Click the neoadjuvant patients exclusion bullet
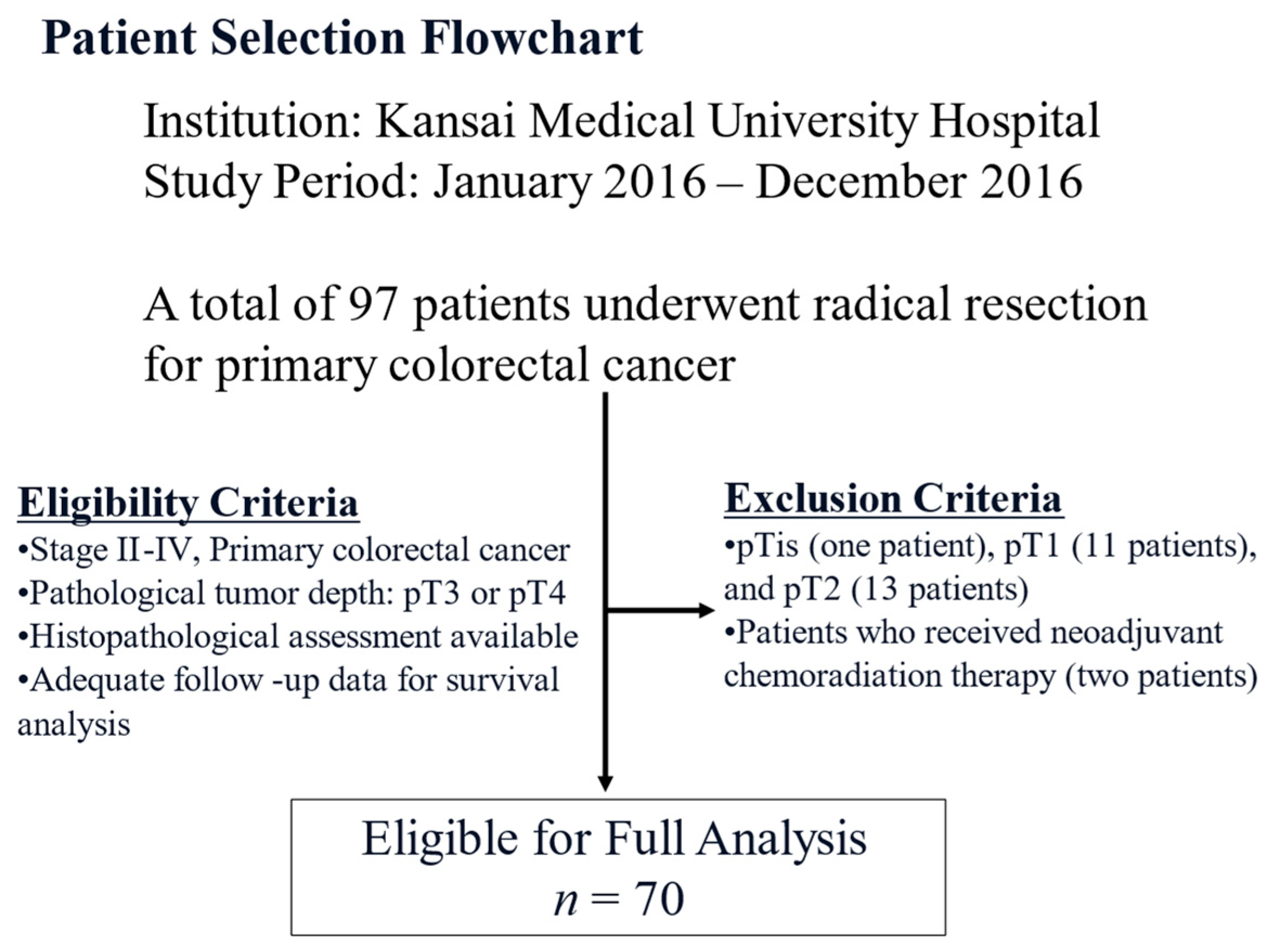Viewport: 1271px width, 952px height. coord(974,632)
